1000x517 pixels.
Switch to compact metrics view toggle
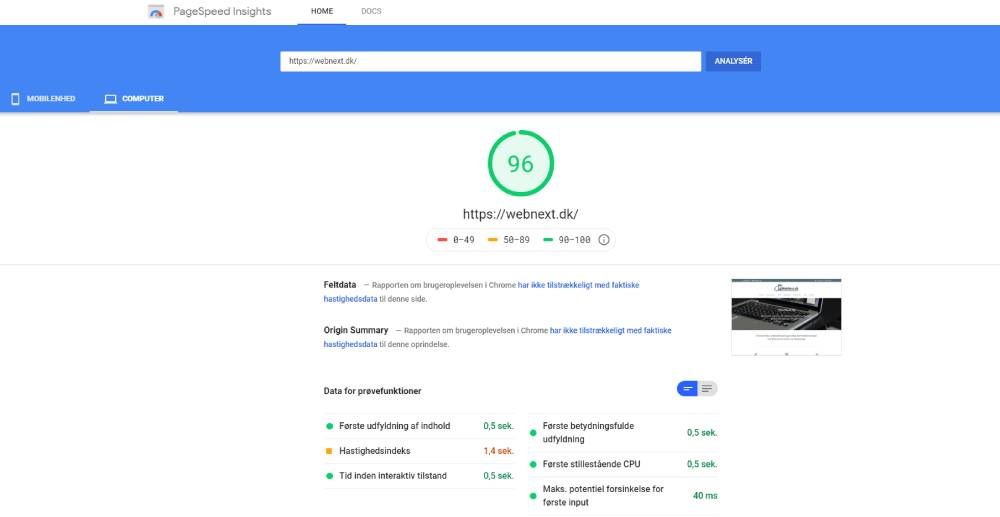click(x=688, y=389)
